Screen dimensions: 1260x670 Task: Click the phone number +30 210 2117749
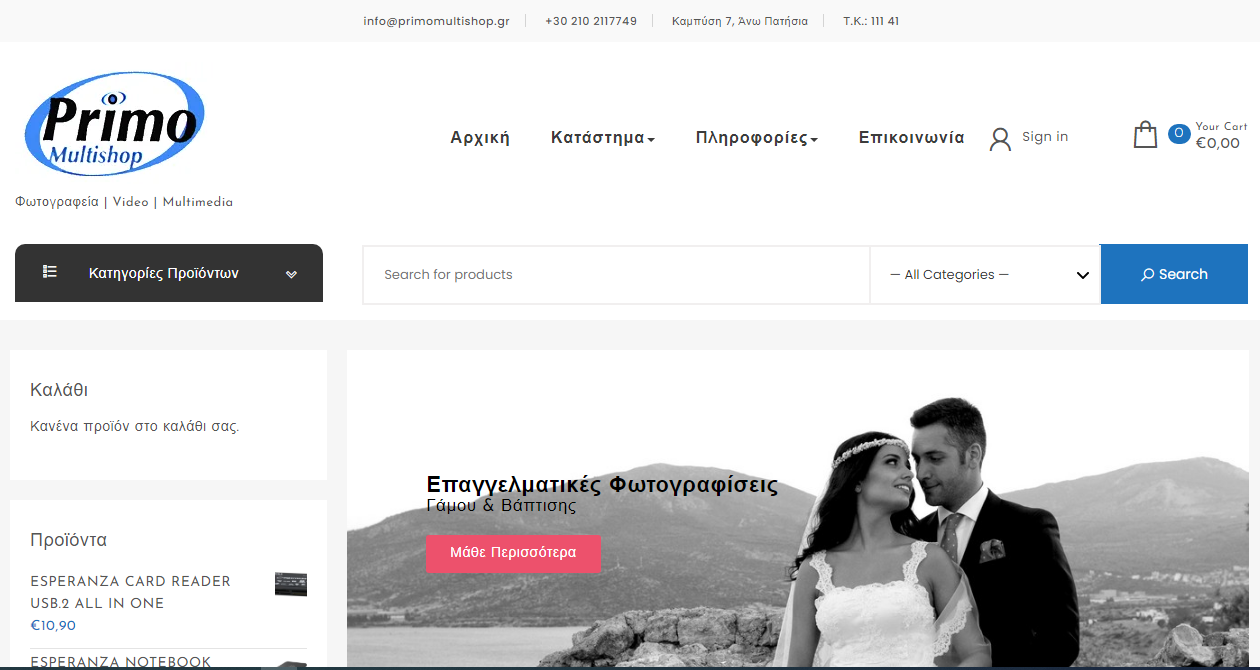pyautogui.click(x=590, y=21)
